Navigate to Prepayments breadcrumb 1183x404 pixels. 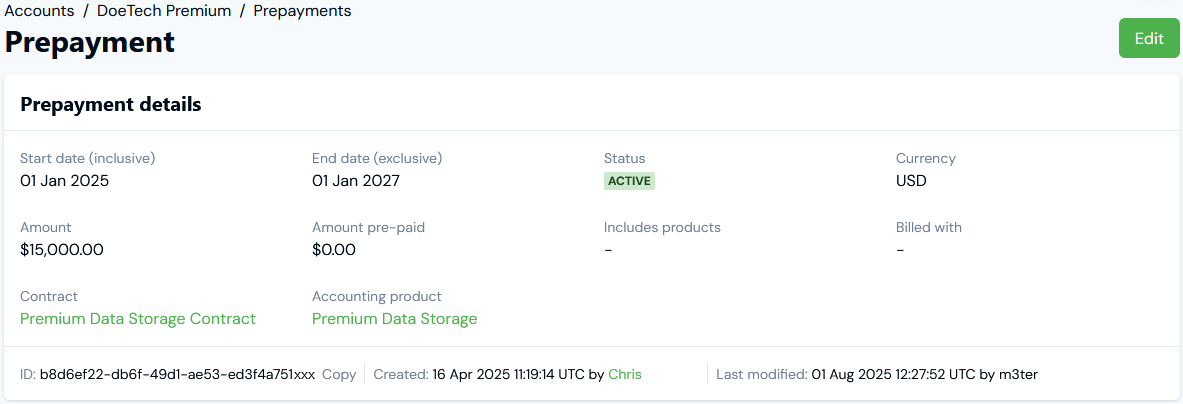[x=302, y=11]
